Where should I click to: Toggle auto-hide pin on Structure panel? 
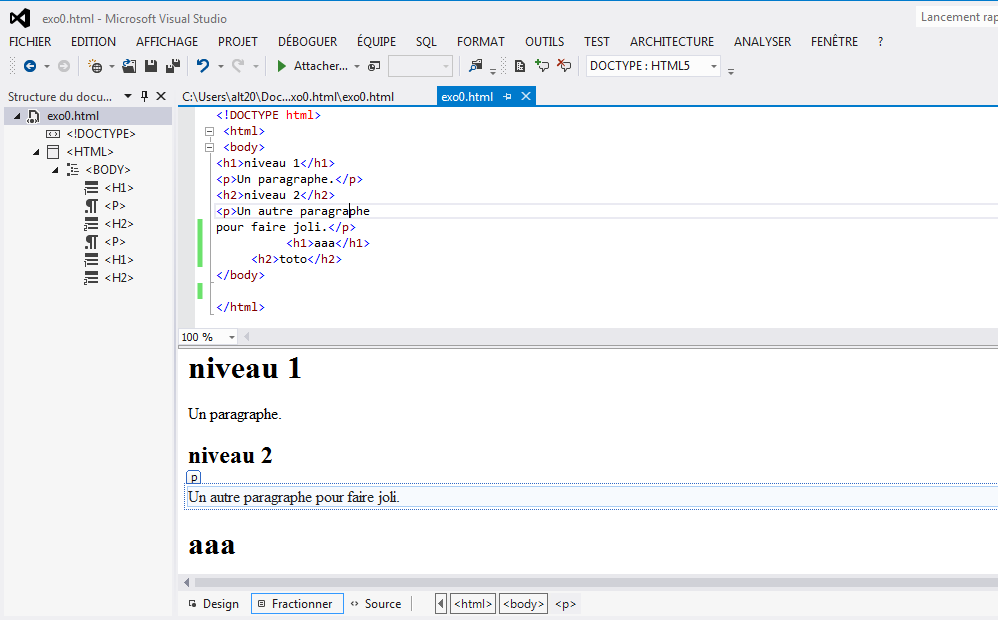coord(144,97)
